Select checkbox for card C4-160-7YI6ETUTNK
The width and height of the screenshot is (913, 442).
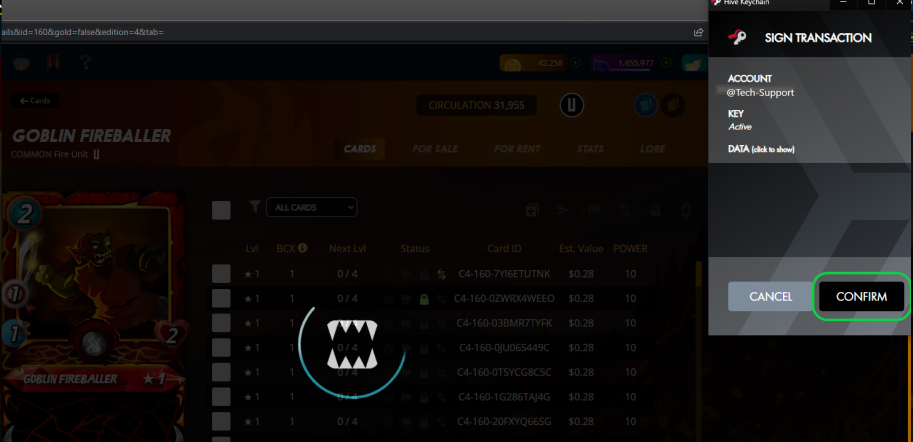221,274
